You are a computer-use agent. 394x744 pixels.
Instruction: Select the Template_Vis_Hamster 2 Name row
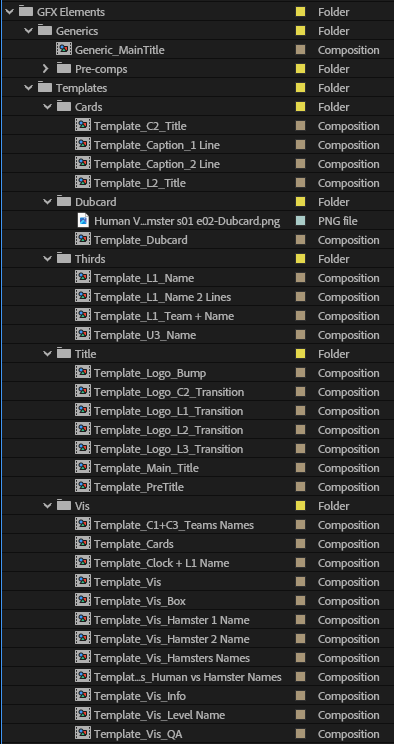[197, 639]
